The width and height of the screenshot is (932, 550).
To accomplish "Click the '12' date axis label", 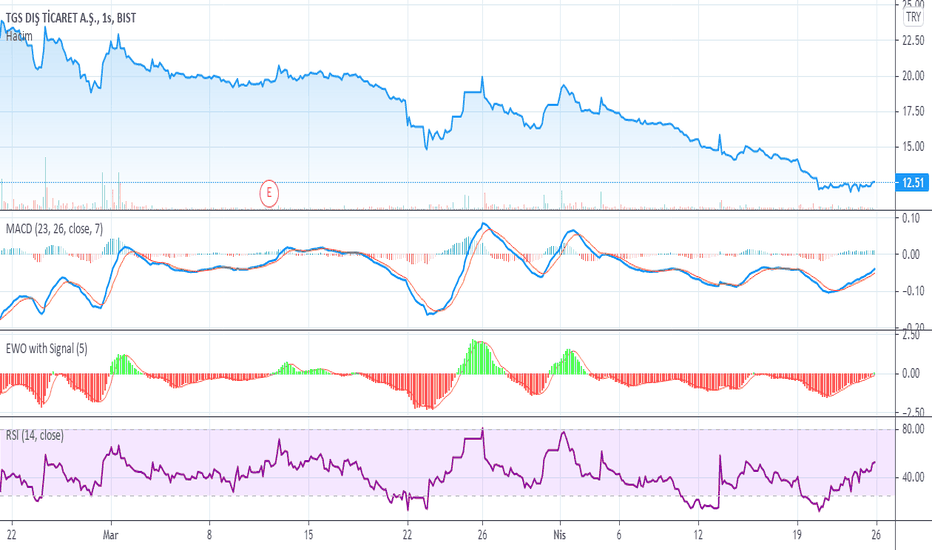I will 697,535.
